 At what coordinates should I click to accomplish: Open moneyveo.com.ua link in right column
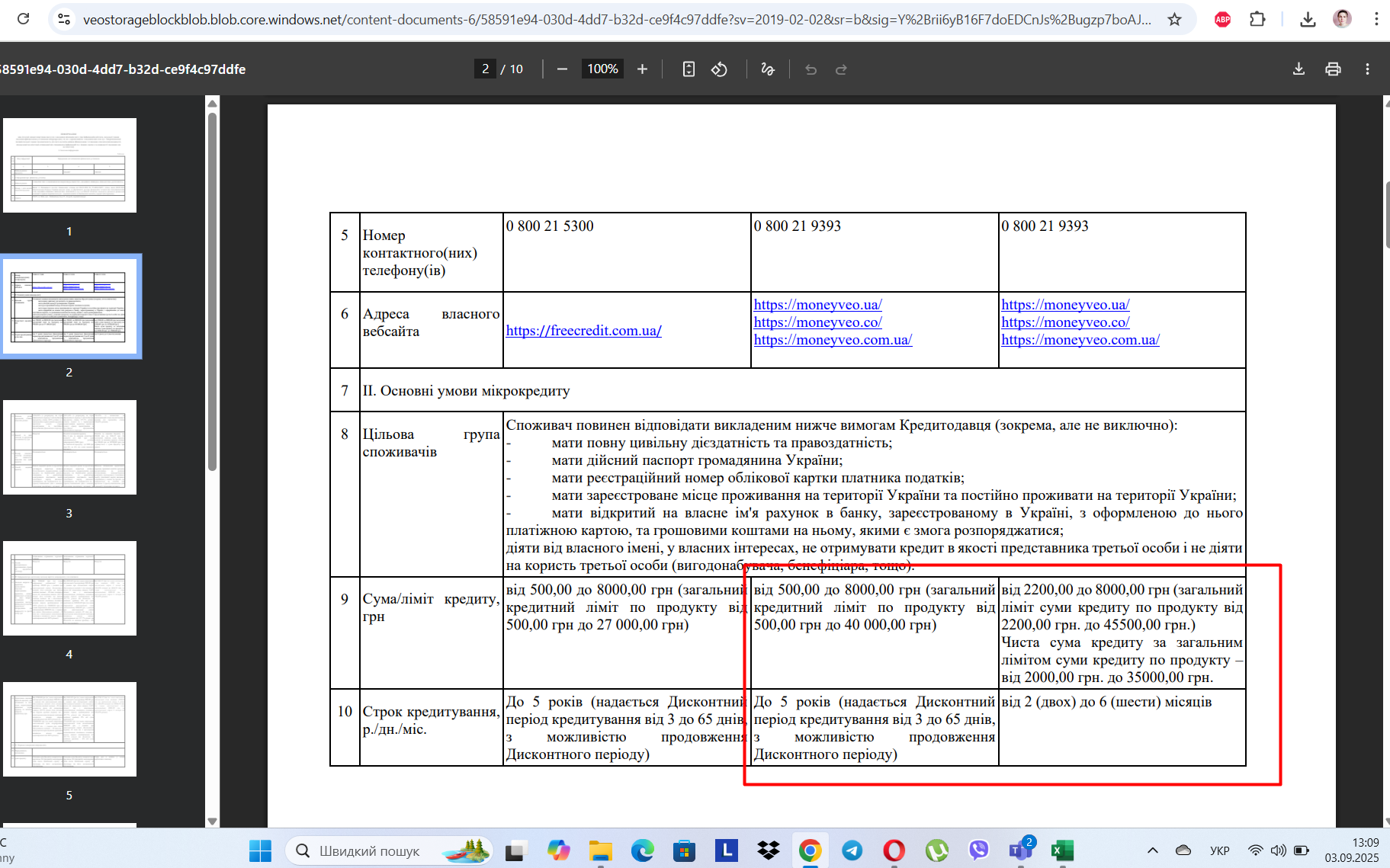click(1080, 340)
